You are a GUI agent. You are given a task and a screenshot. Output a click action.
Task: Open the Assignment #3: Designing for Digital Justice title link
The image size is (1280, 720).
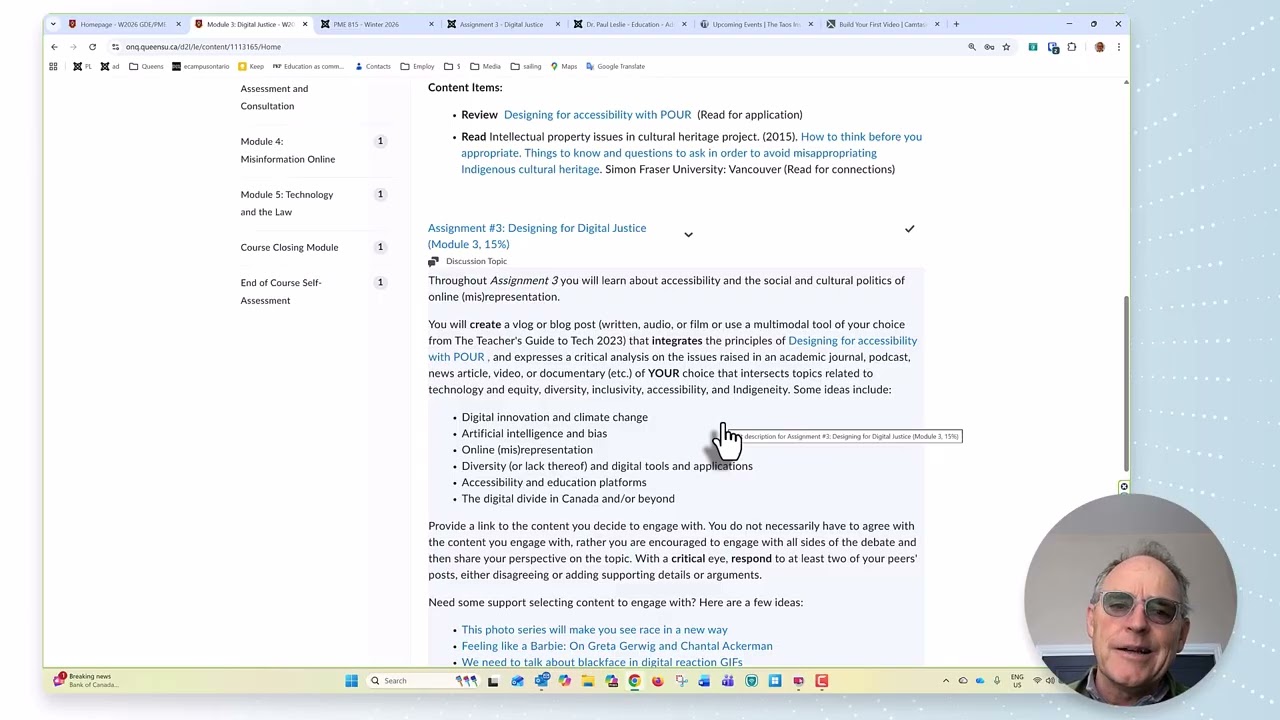coord(537,236)
